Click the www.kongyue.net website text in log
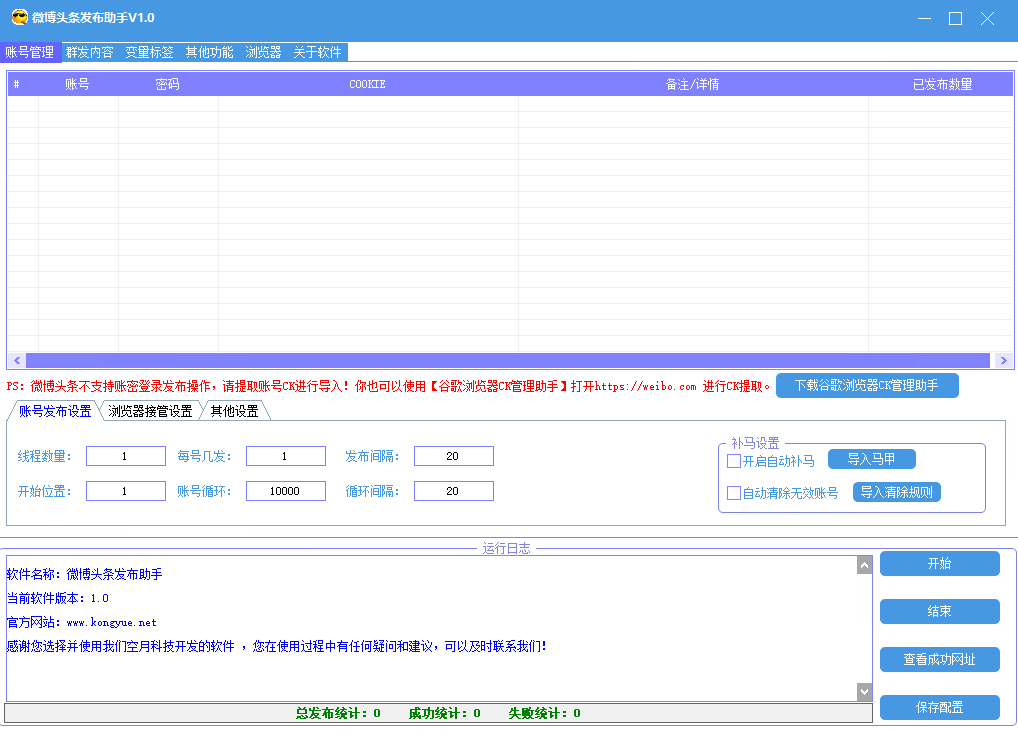Screen dimensions: 1018x743 pyautogui.click(x=111, y=622)
